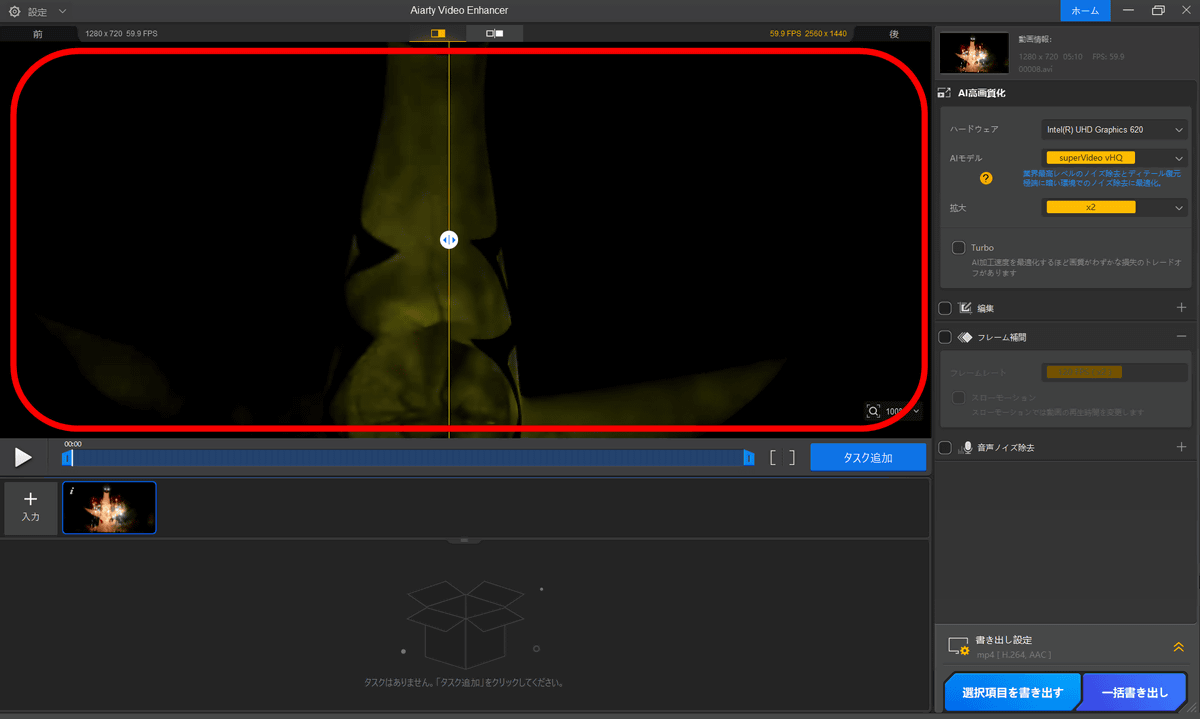
Task: Click the 音声ノイズ除去 microphone icon
Action: click(x=967, y=448)
